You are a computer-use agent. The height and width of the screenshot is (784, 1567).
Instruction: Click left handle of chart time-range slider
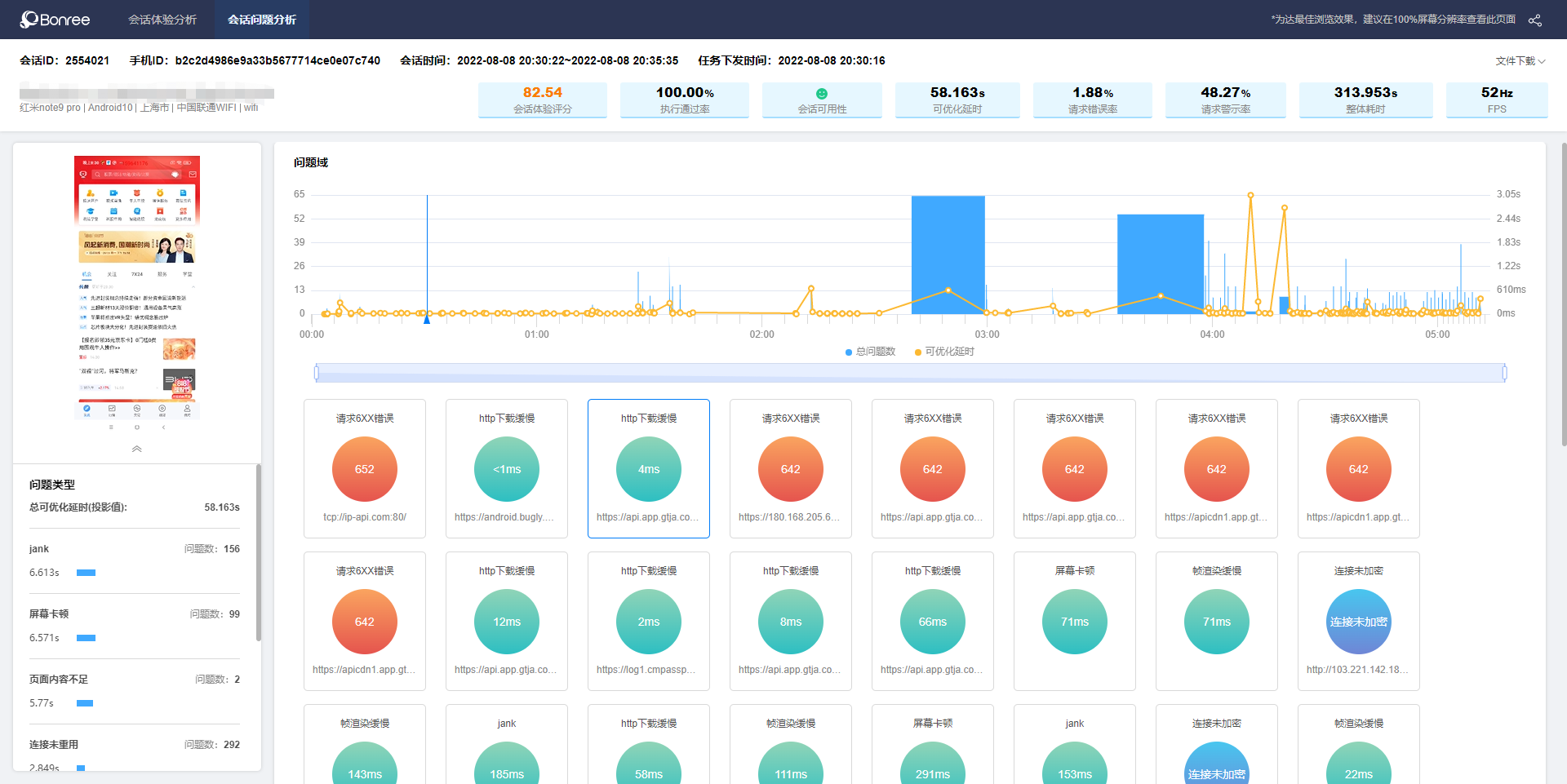317,373
